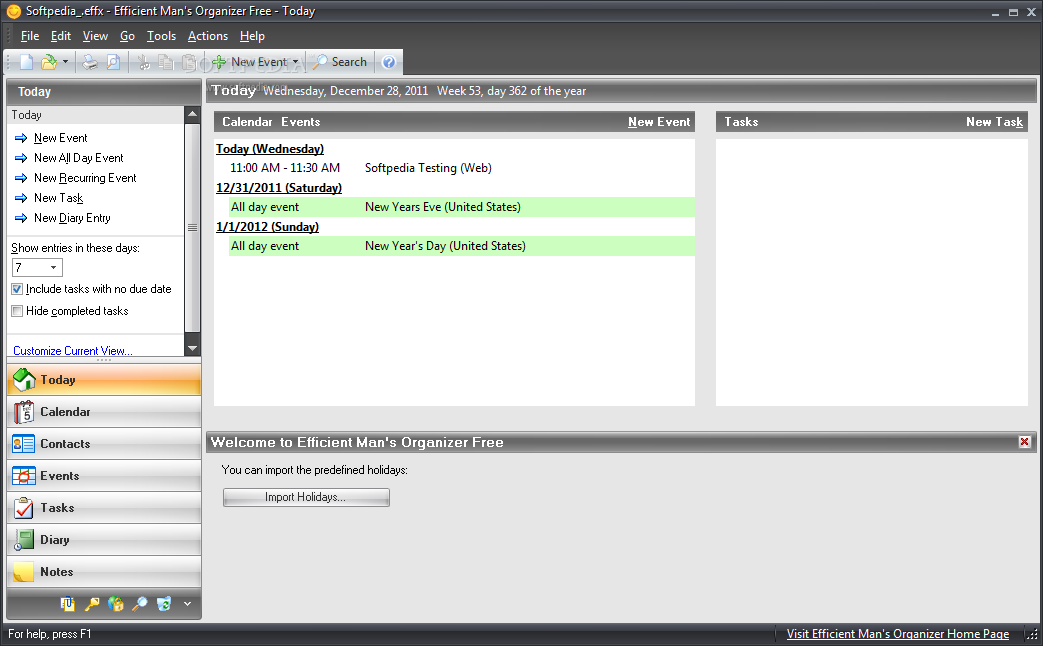The width and height of the screenshot is (1043, 646).
Task: Open the Events navigation section
Action: (104, 476)
